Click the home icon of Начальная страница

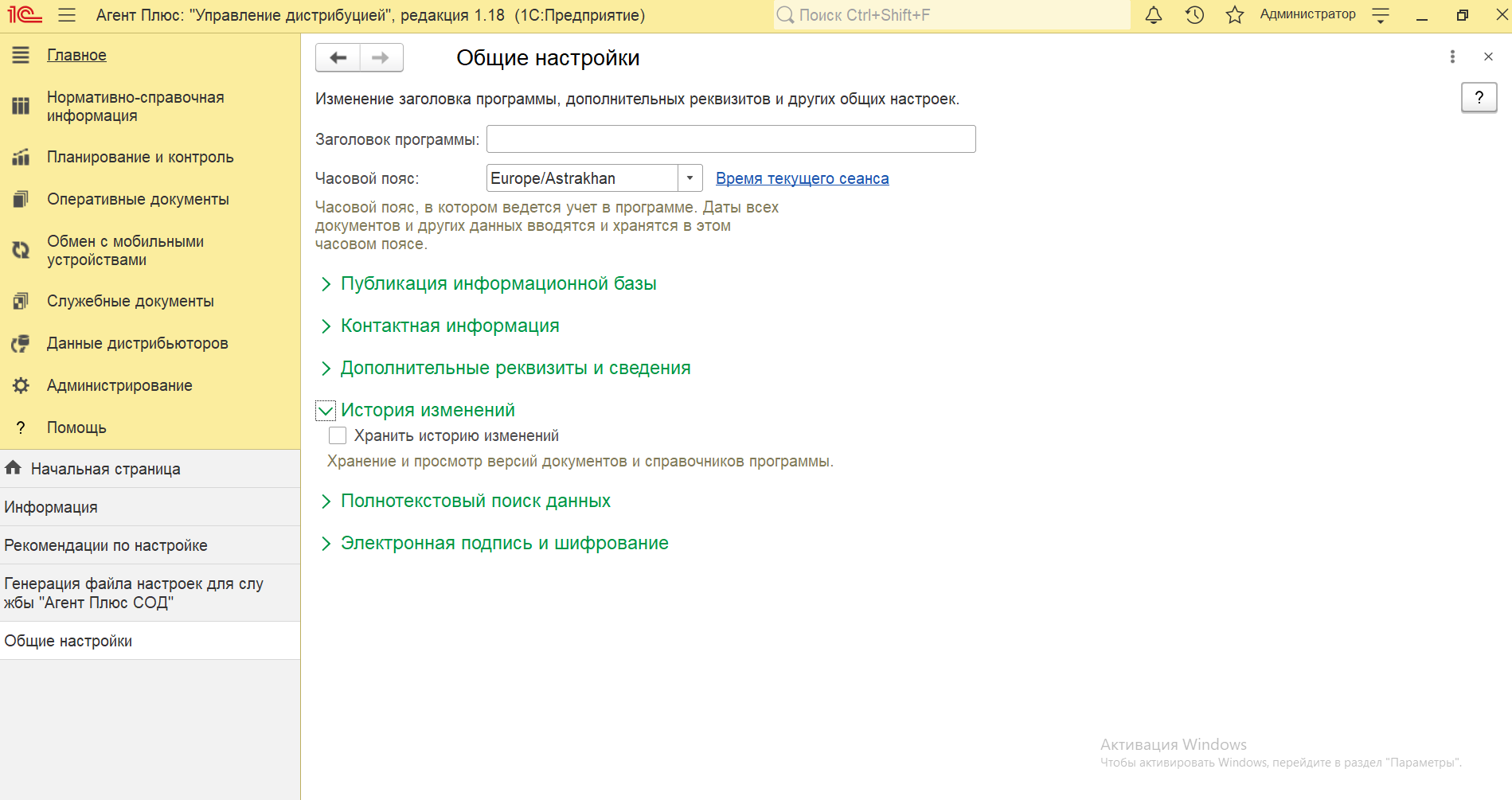(x=13, y=468)
